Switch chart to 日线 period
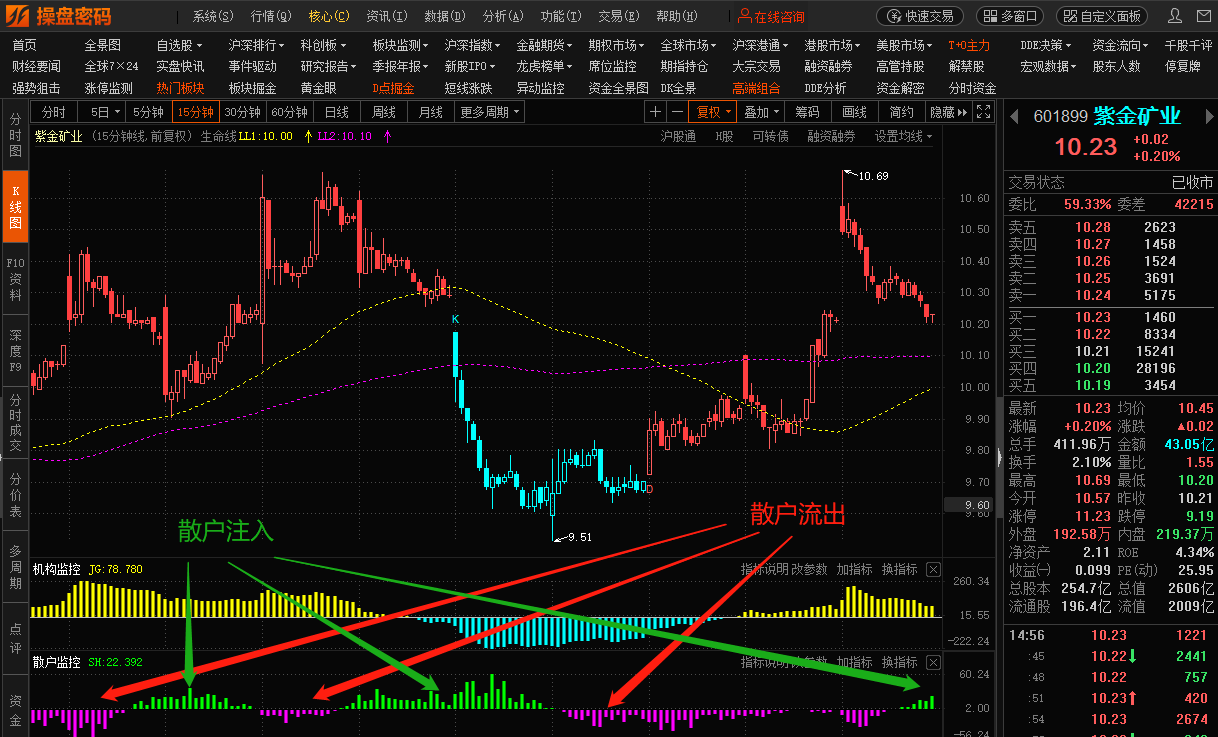 (x=337, y=112)
